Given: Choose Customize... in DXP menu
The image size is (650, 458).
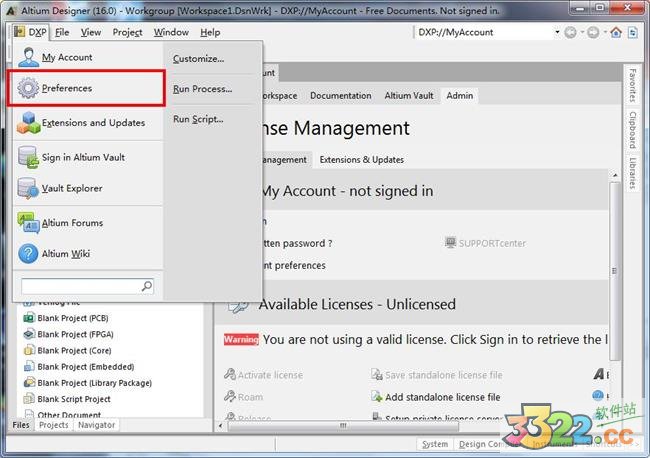Looking at the screenshot, I should pos(198,59).
